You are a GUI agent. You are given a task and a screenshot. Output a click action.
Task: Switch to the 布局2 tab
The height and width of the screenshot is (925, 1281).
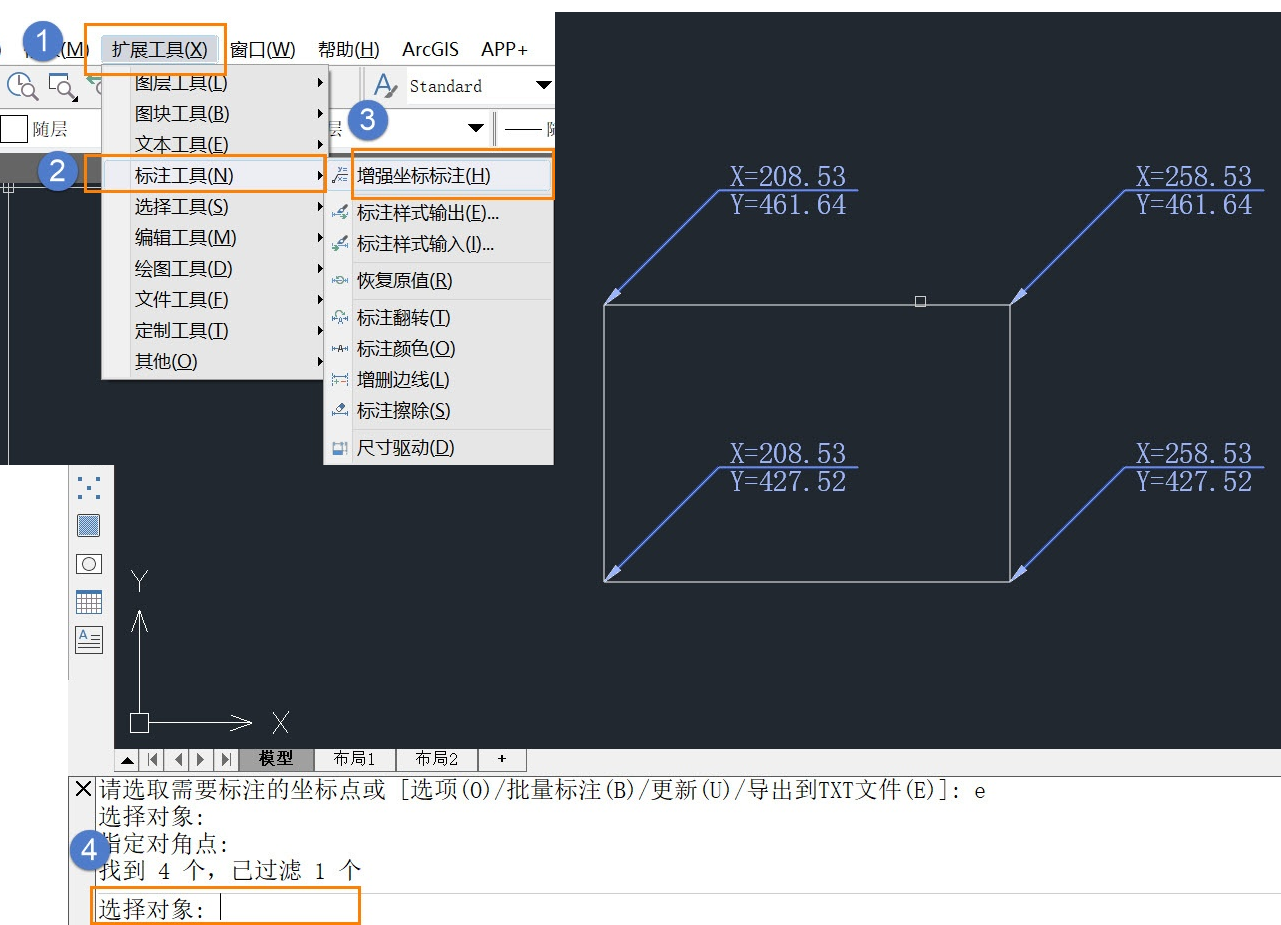click(x=437, y=759)
